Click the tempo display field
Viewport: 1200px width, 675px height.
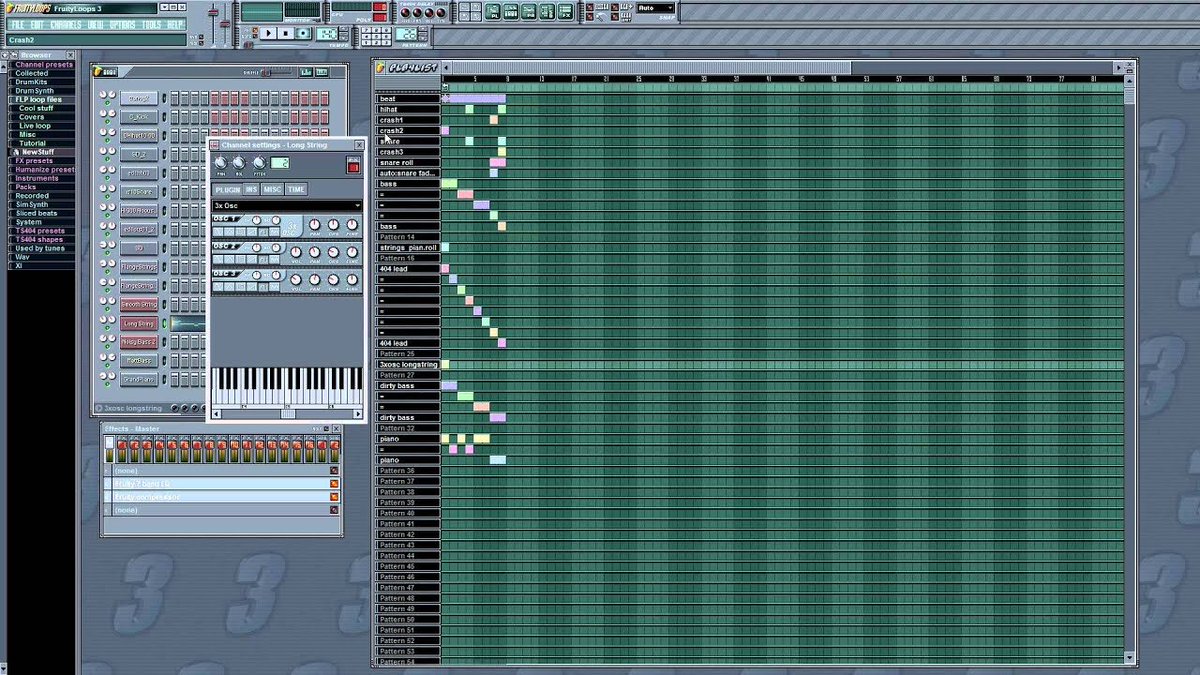pyautogui.click(x=327, y=33)
